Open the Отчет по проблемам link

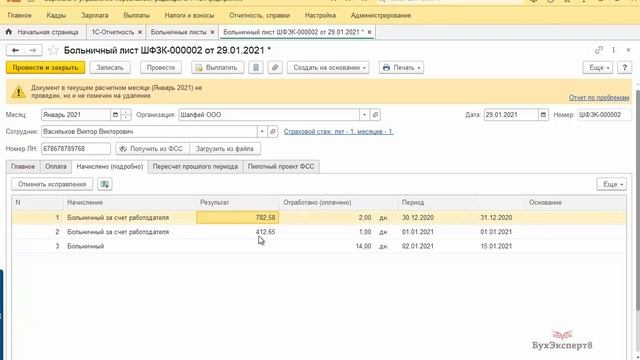[599, 98]
